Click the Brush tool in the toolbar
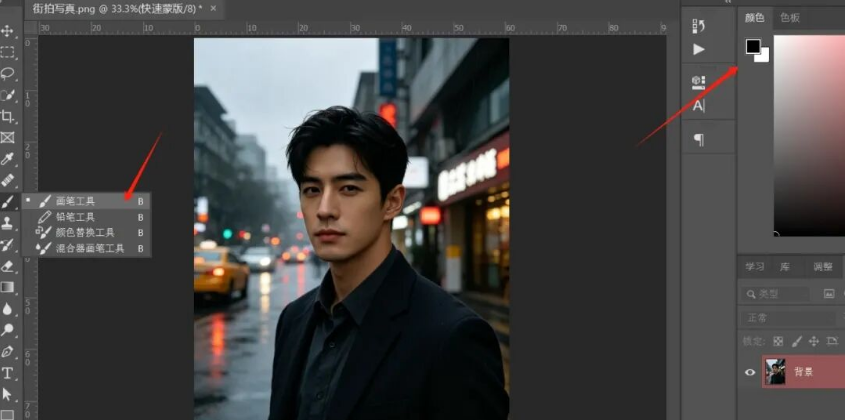This screenshot has height=420, width=845. (x=7, y=202)
